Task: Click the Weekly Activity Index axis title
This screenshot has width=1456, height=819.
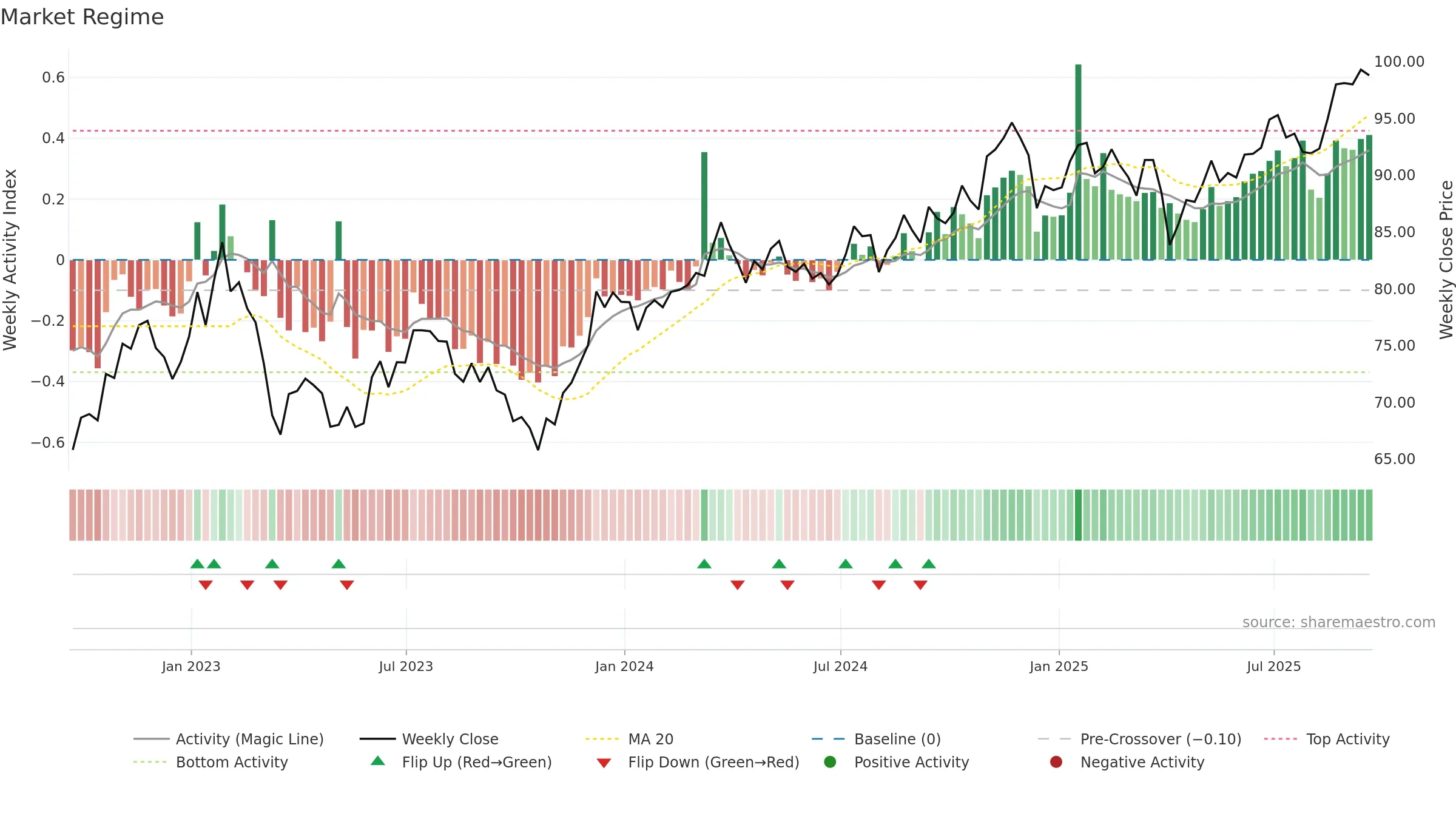Action: 10,260
